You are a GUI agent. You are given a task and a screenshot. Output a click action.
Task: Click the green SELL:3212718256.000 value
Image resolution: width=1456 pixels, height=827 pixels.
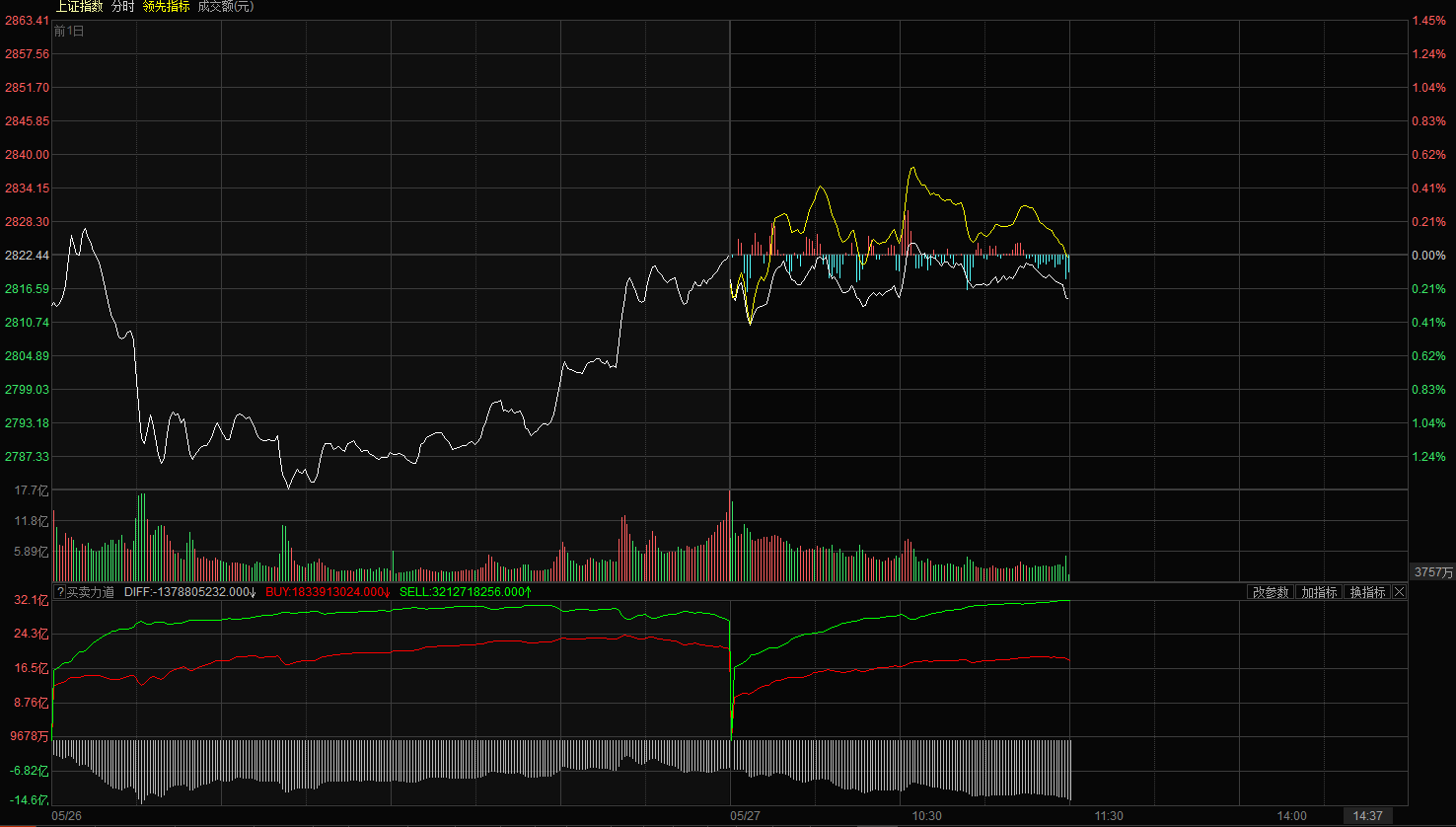pos(465,592)
